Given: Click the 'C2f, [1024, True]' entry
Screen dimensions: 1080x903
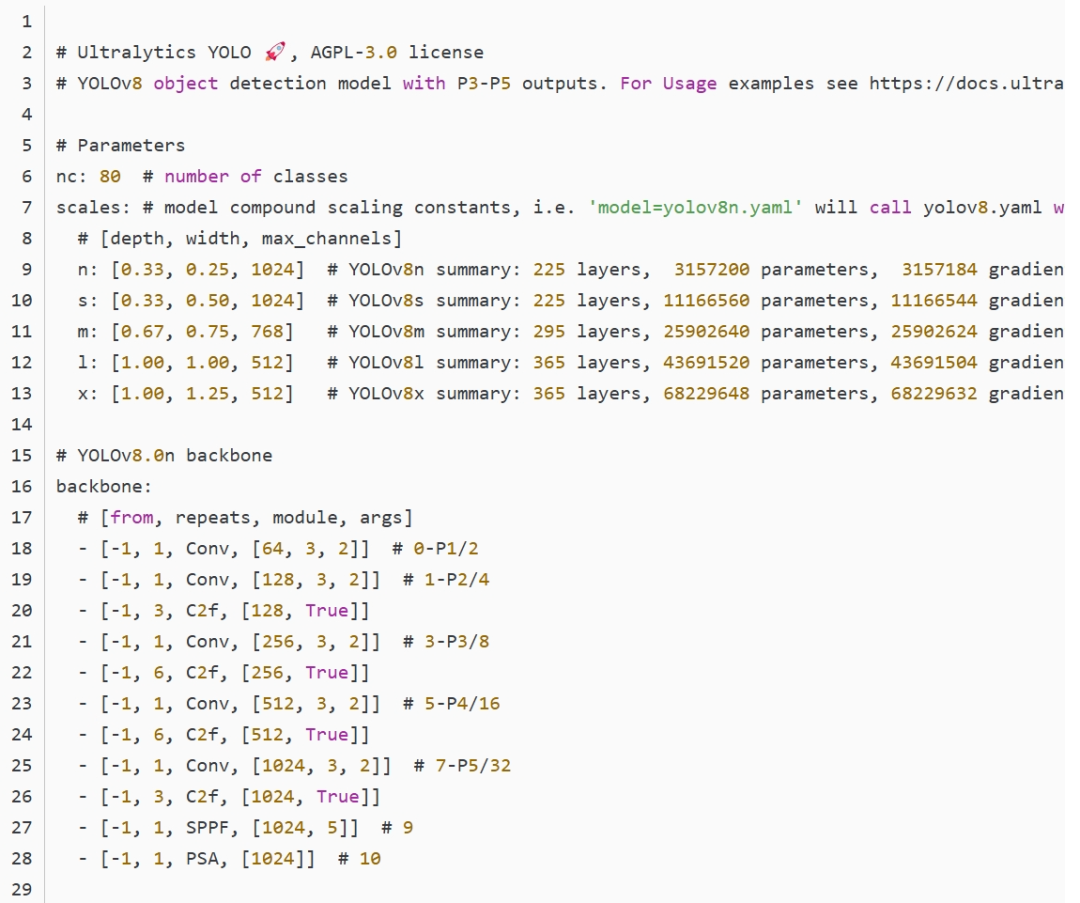Looking at the screenshot, I should pos(283,796).
